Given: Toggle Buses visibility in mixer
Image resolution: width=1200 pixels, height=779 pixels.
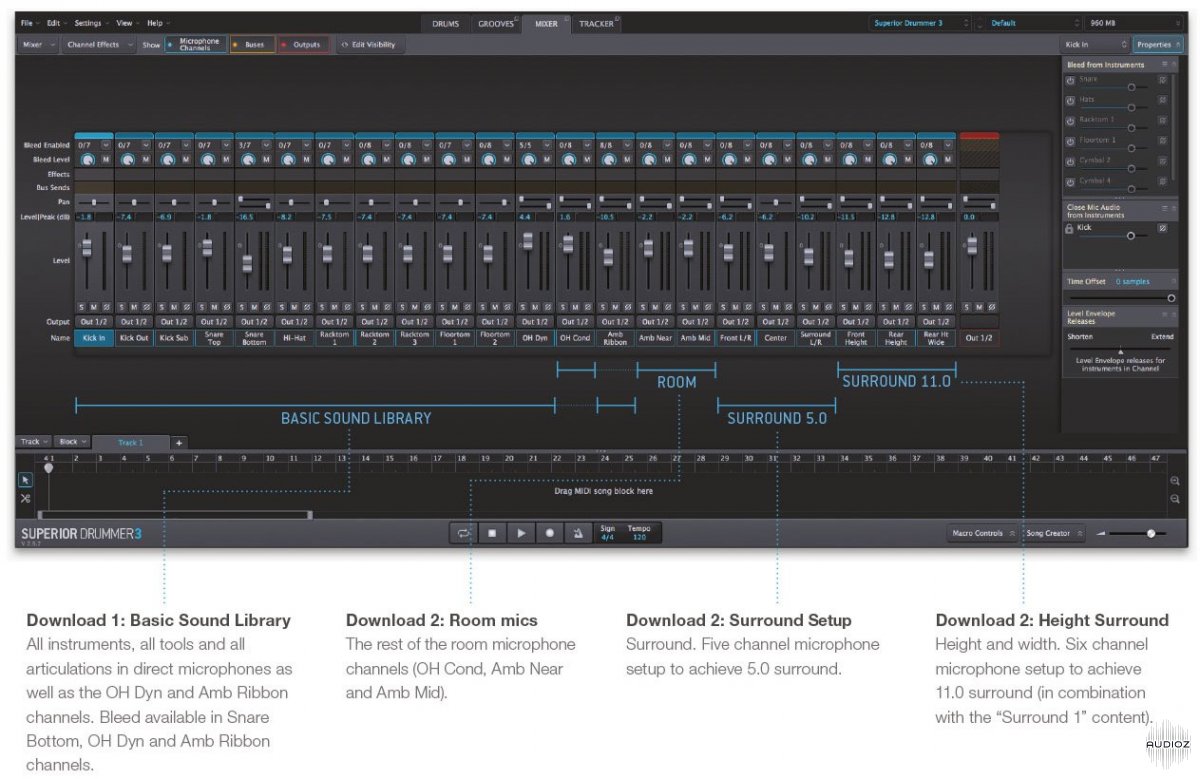Looking at the screenshot, I should 252,44.
